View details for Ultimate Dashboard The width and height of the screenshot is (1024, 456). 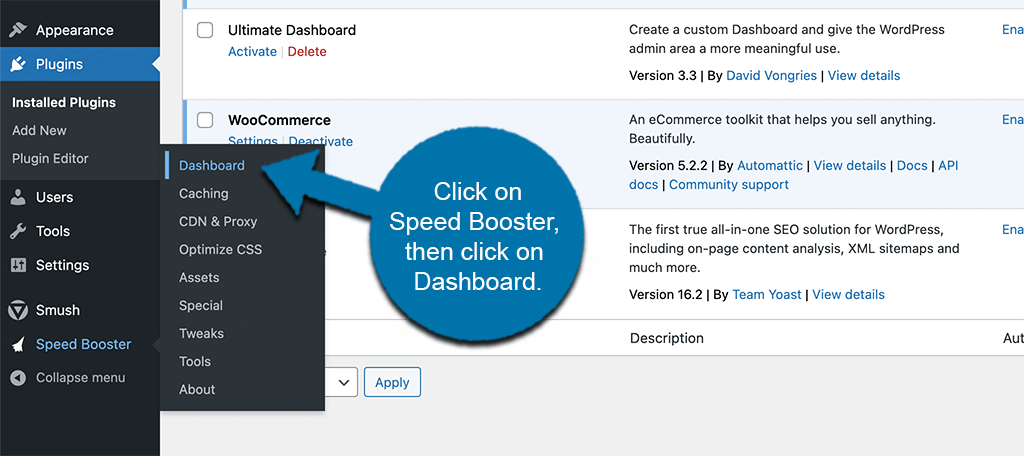point(864,76)
